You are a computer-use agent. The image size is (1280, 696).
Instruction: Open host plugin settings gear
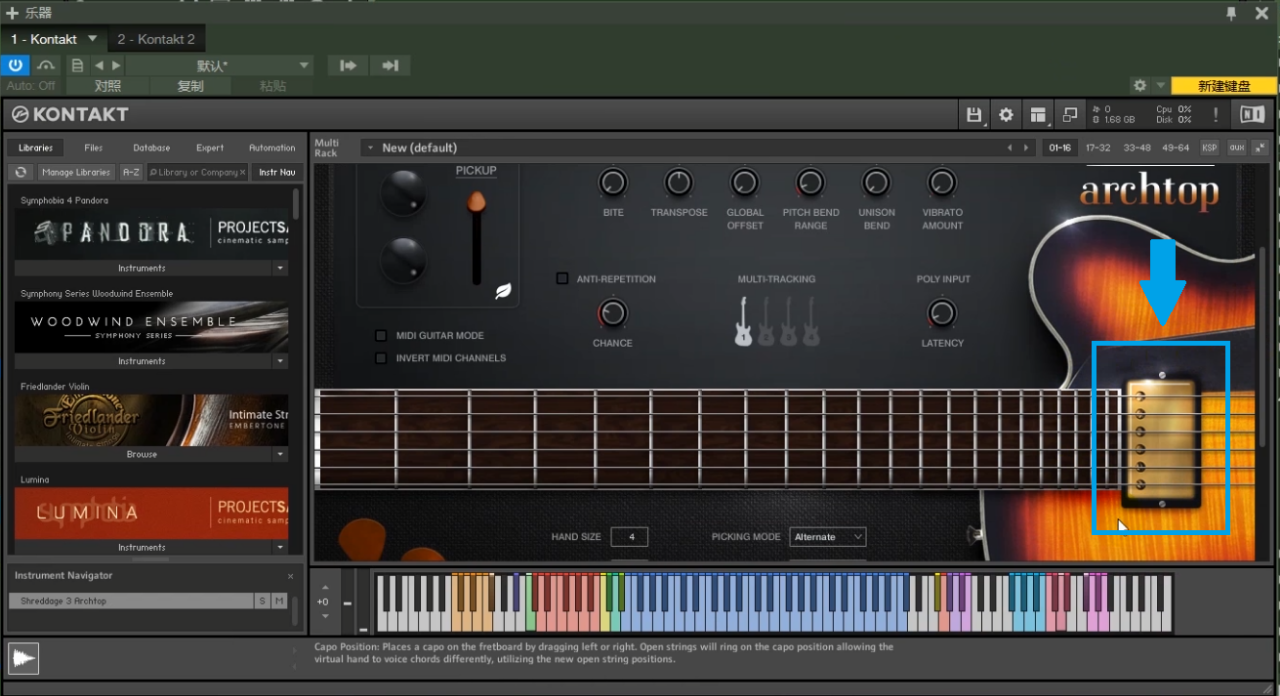point(1140,86)
